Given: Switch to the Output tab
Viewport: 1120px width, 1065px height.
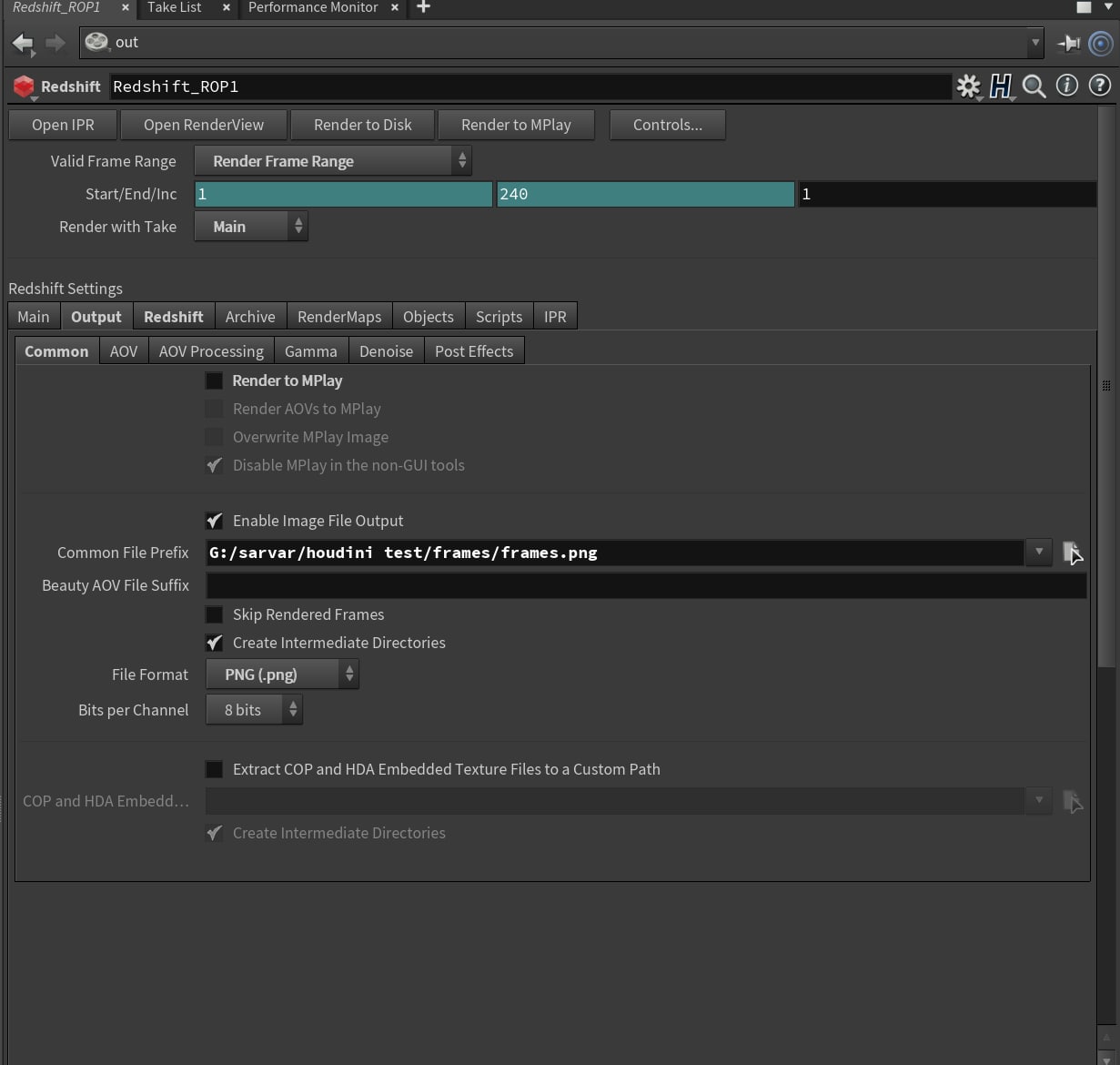Looking at the screenshot, I should [x=96, y=317].
